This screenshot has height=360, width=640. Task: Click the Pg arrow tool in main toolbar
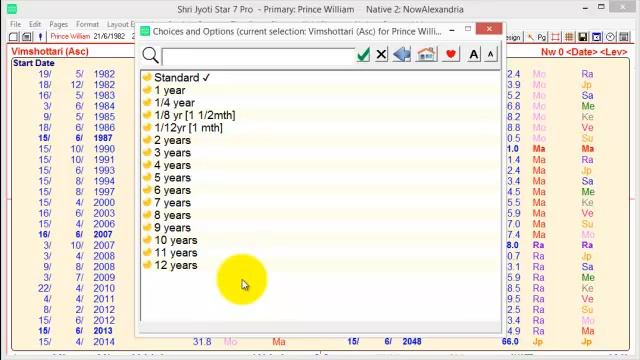tap(537, 37)
